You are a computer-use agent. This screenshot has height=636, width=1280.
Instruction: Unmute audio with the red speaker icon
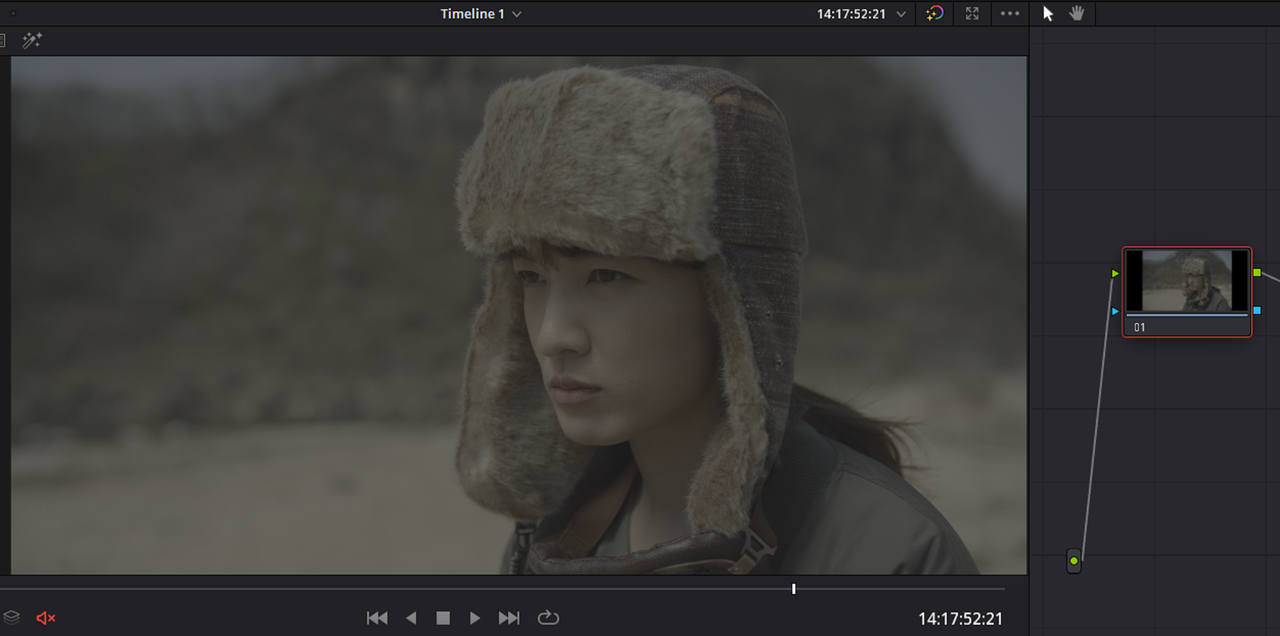(46, 618)
